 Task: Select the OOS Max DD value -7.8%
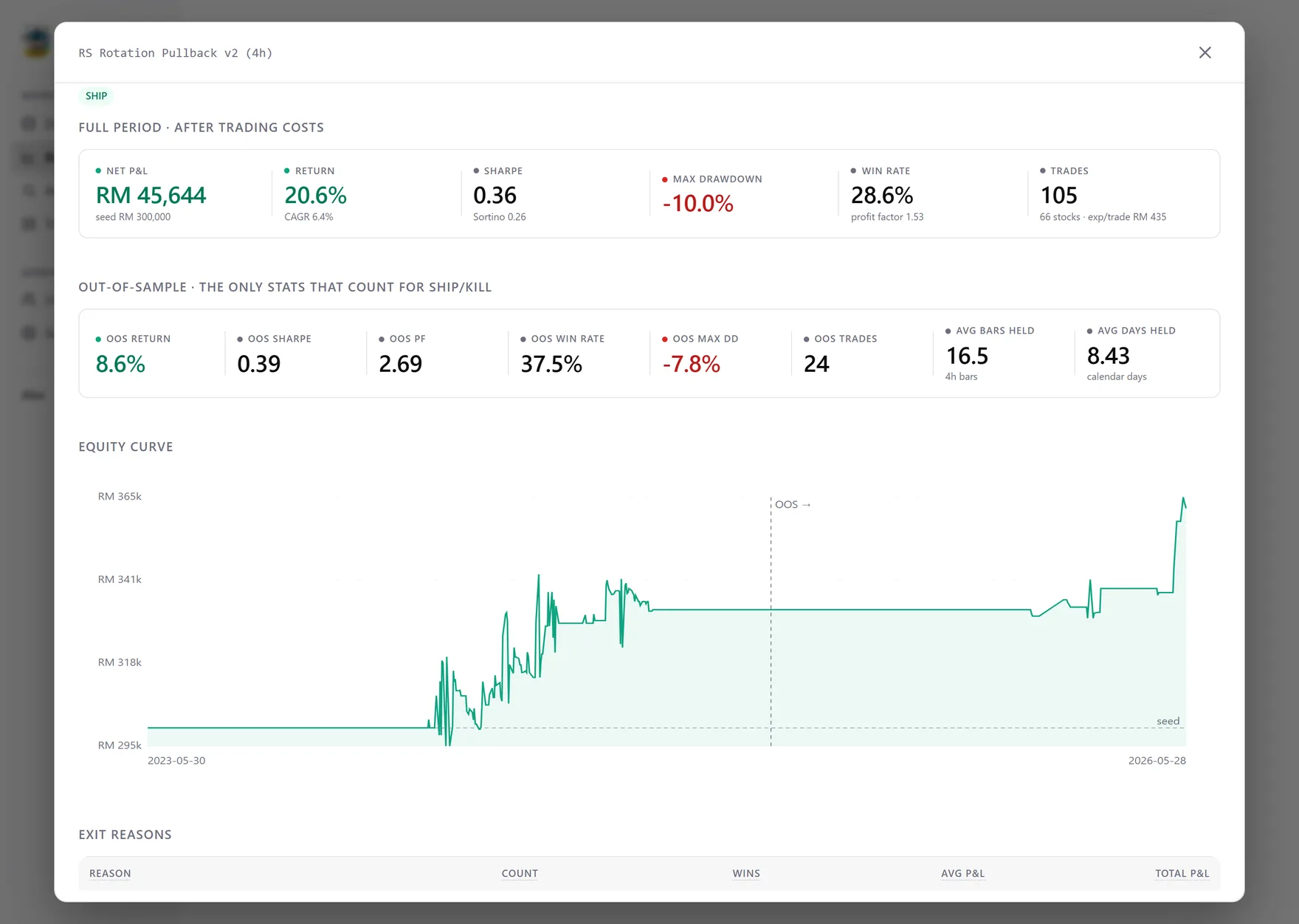point(691,364)
